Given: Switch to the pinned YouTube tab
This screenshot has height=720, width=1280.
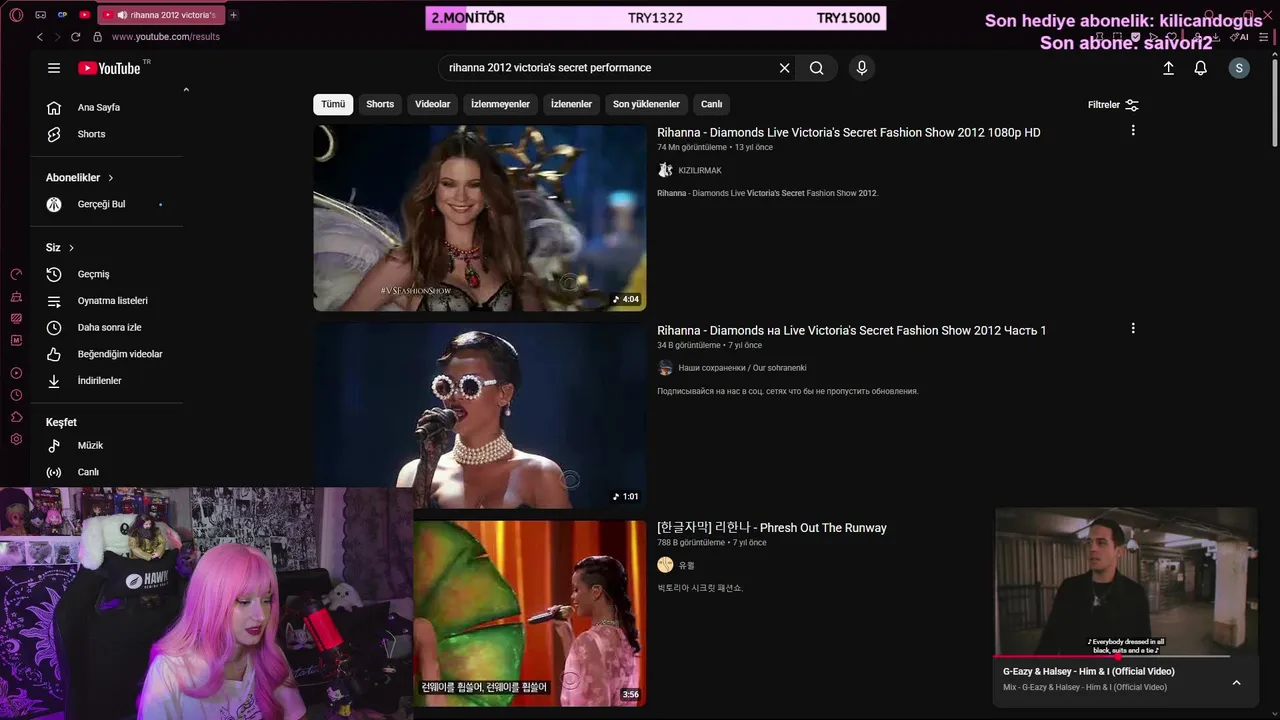Looking at the screenshot, I should click(x=84, y=15).
